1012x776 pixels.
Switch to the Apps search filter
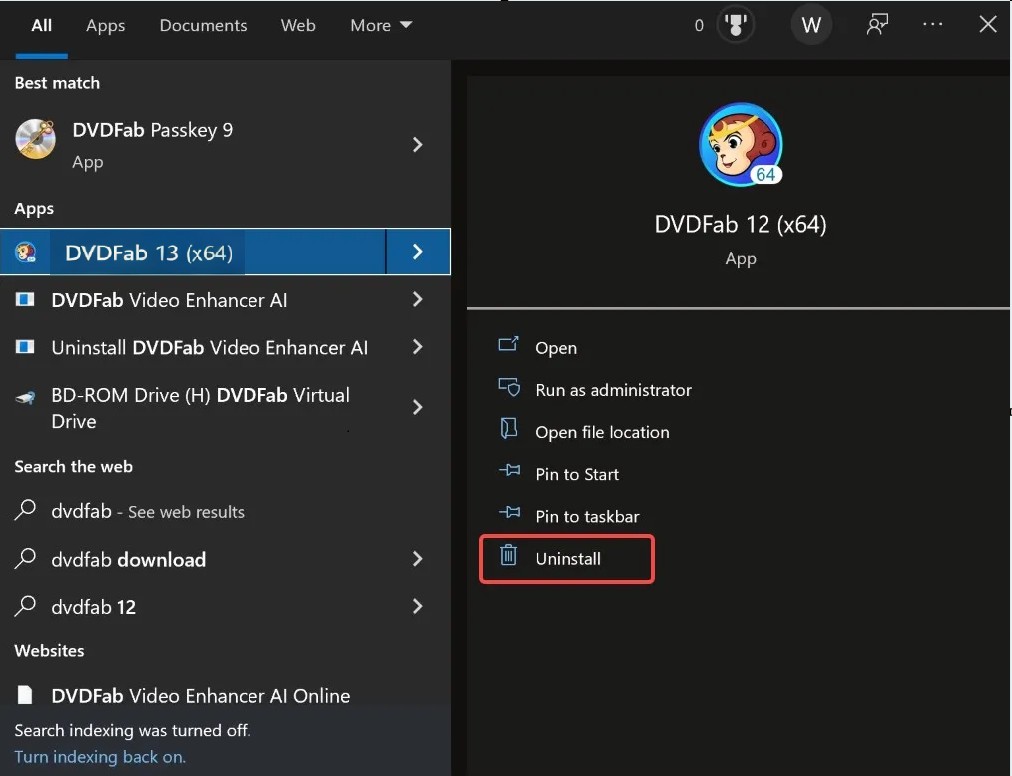[x=105, y=25]
